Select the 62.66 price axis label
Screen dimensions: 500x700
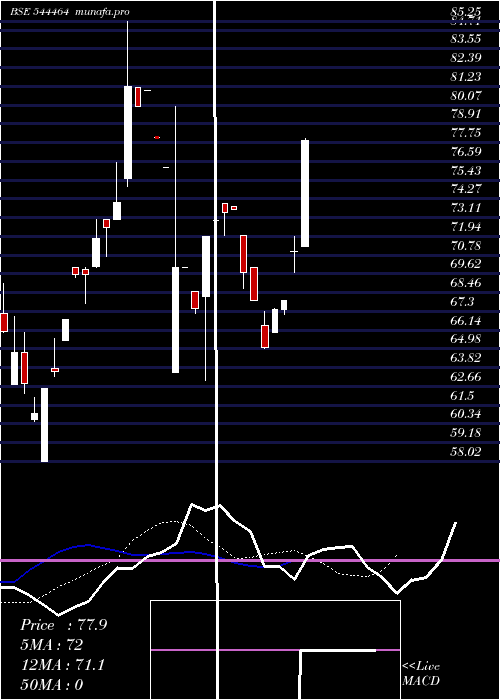(466, 377)
